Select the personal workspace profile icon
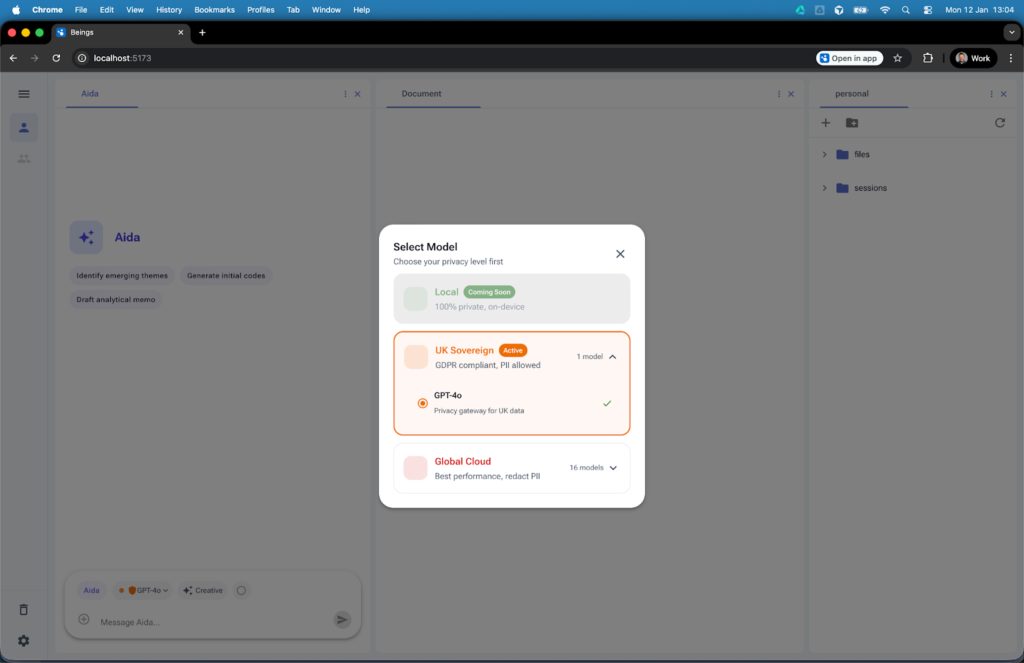The image size is (1024, 663). [x=24, y=127]
